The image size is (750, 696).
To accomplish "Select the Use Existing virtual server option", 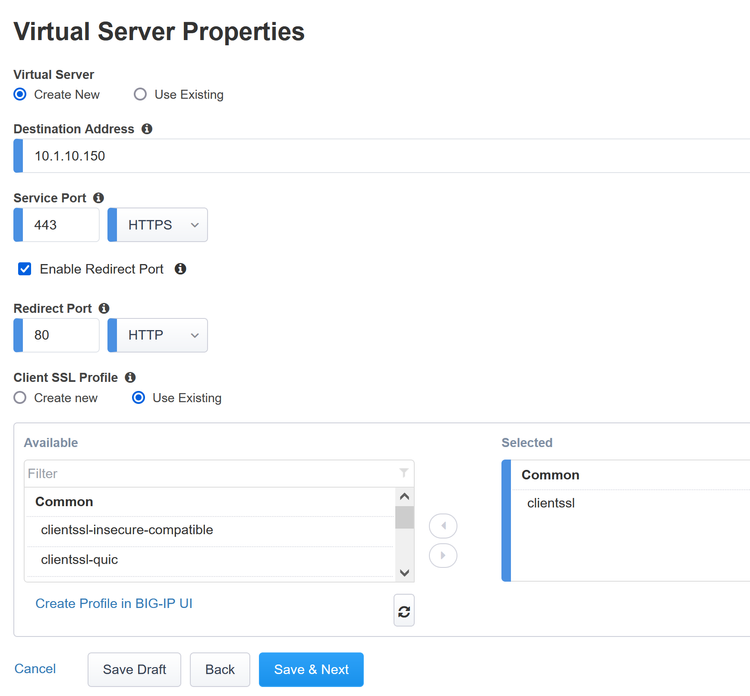I will (141, 95).
